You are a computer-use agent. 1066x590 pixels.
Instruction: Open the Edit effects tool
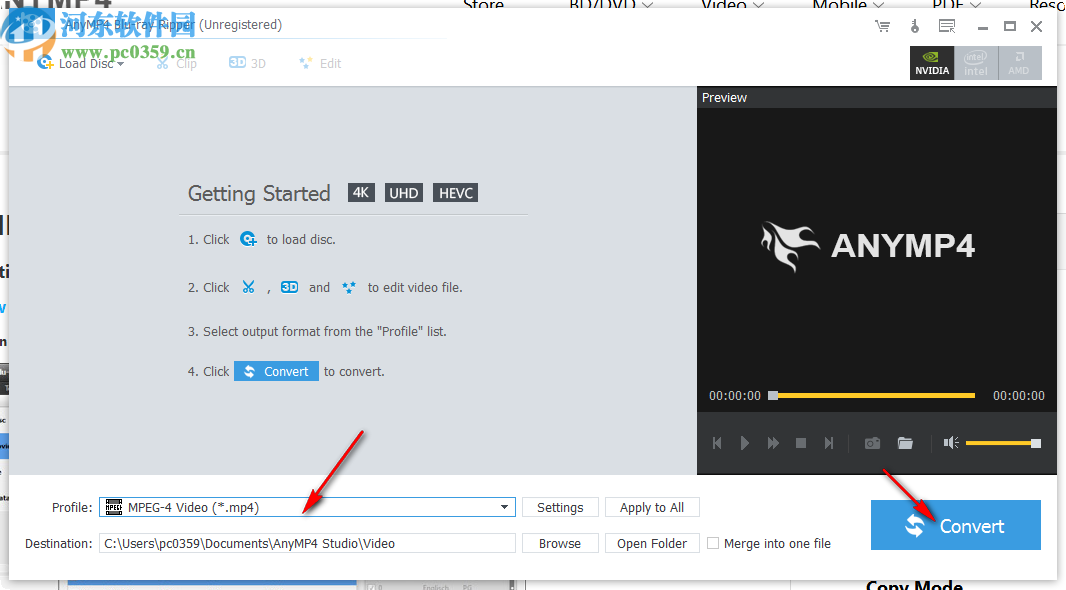(x=320, y=63)
